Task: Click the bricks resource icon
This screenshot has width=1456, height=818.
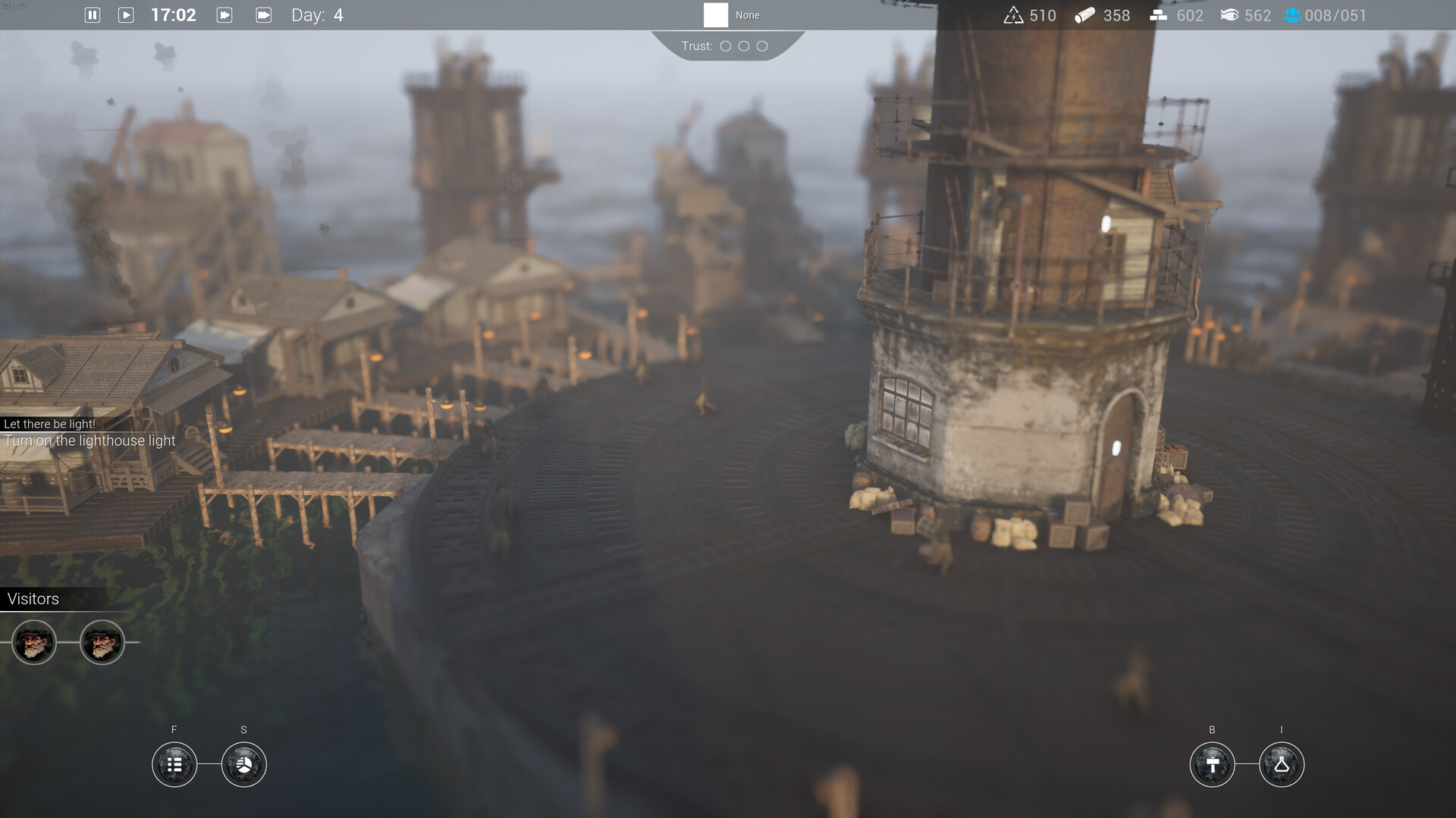Action: coord(1158,15)
